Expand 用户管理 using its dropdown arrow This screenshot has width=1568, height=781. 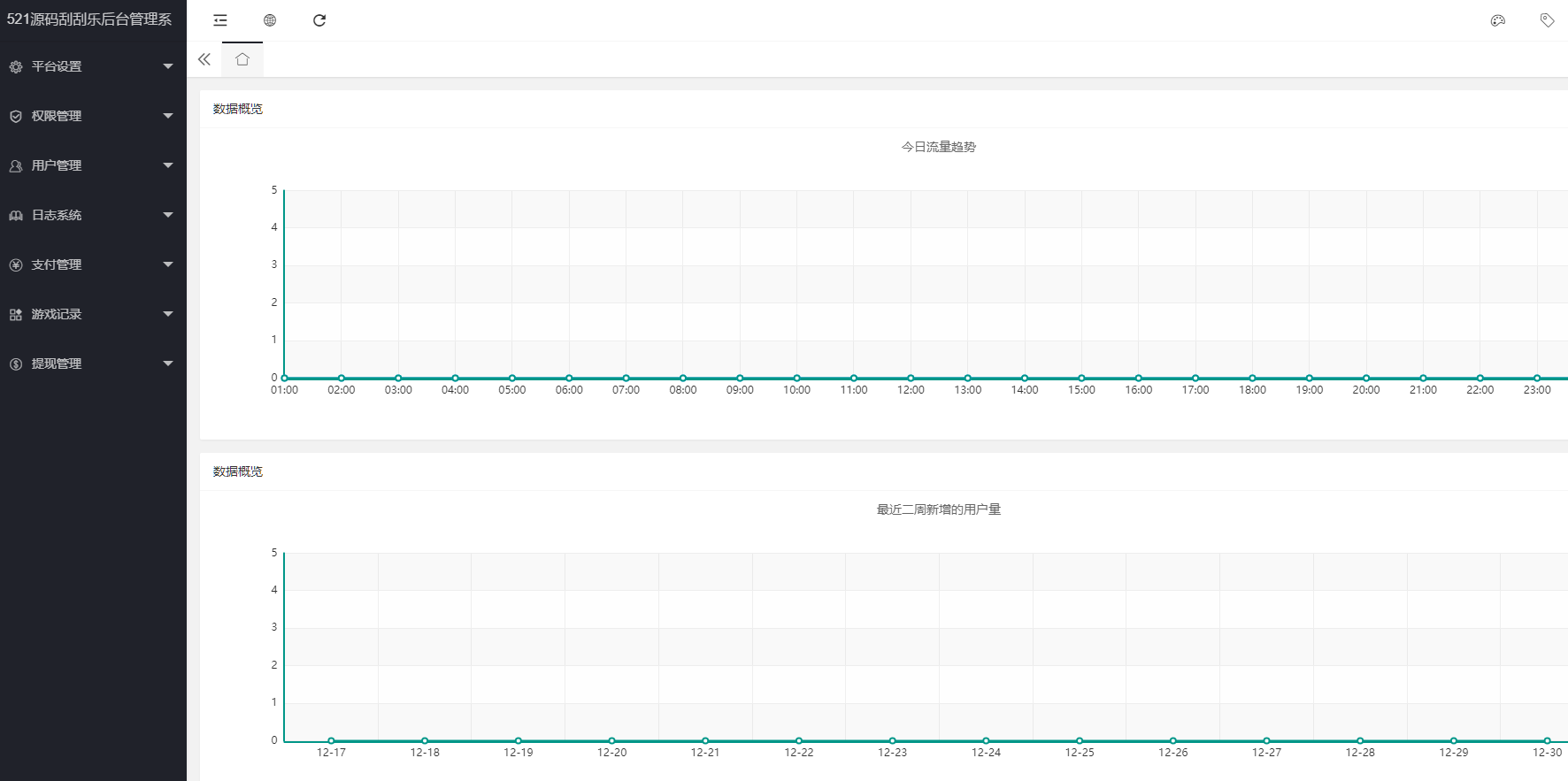tap(168, 165)
